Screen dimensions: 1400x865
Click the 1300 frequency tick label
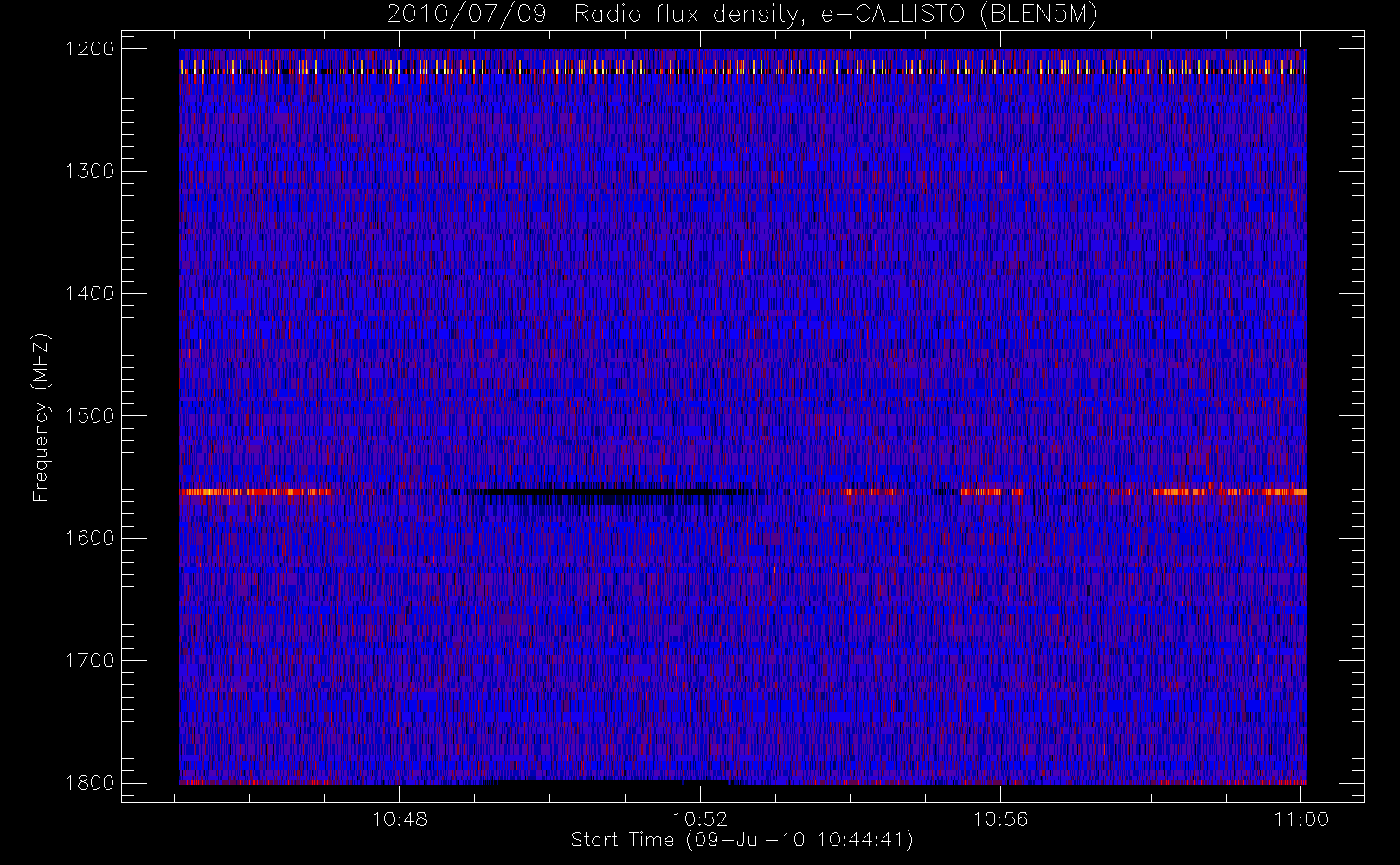pos(90,171)
